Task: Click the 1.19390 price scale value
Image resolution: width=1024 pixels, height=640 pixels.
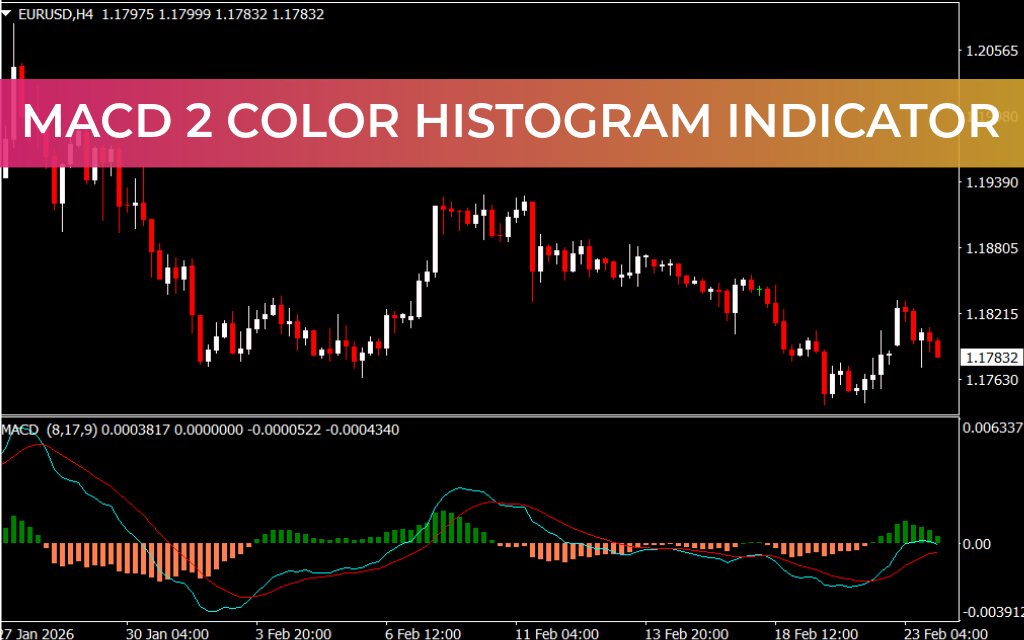Action: (990, 182)
